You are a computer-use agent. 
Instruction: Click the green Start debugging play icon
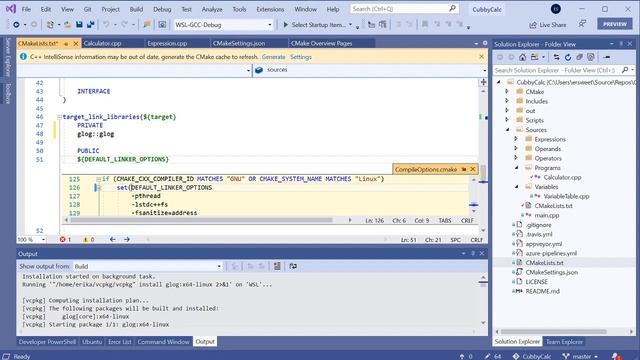[286, 25]
